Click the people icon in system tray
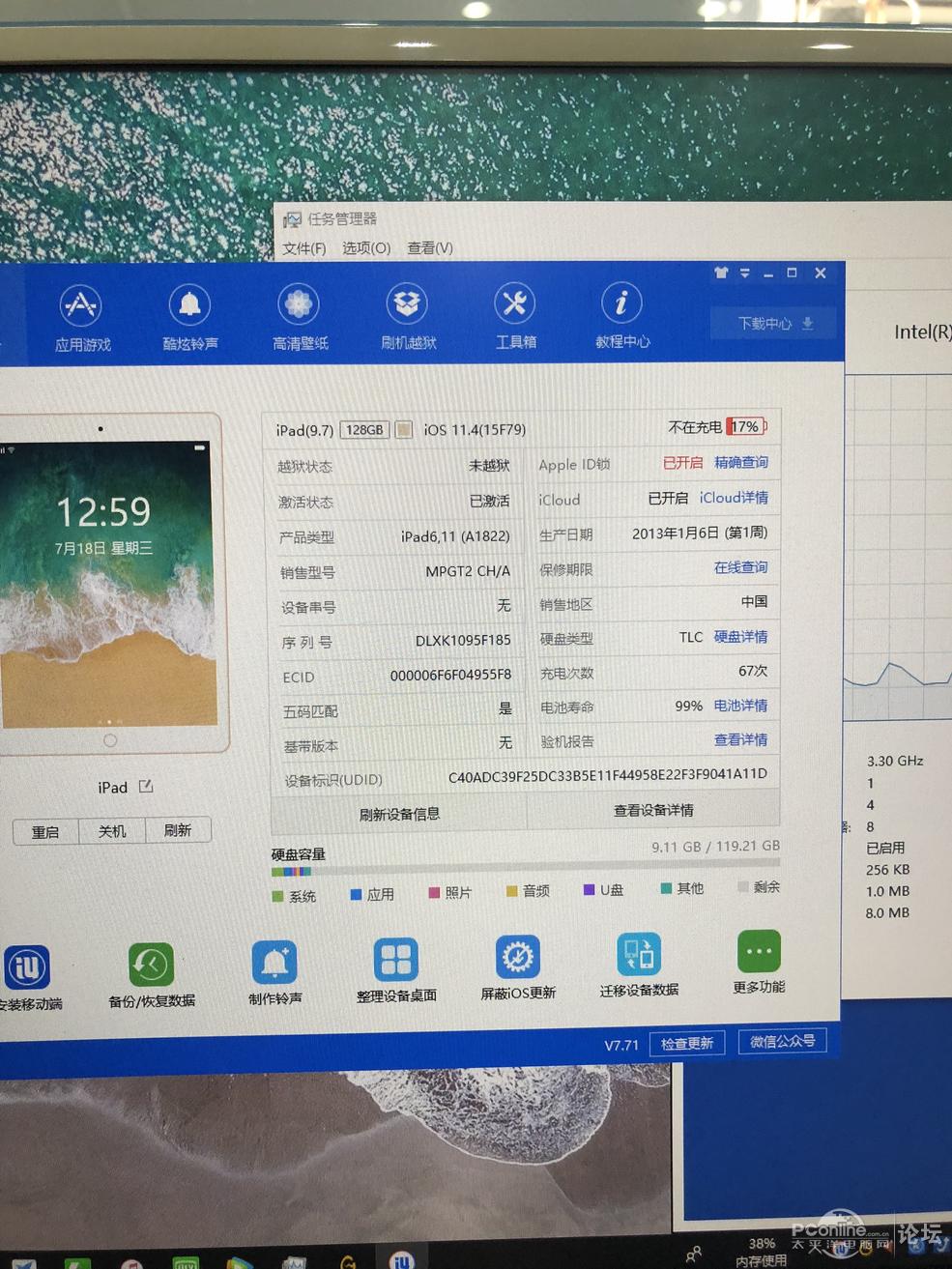Screen dimensions: 952x1269 (694, 1255)
